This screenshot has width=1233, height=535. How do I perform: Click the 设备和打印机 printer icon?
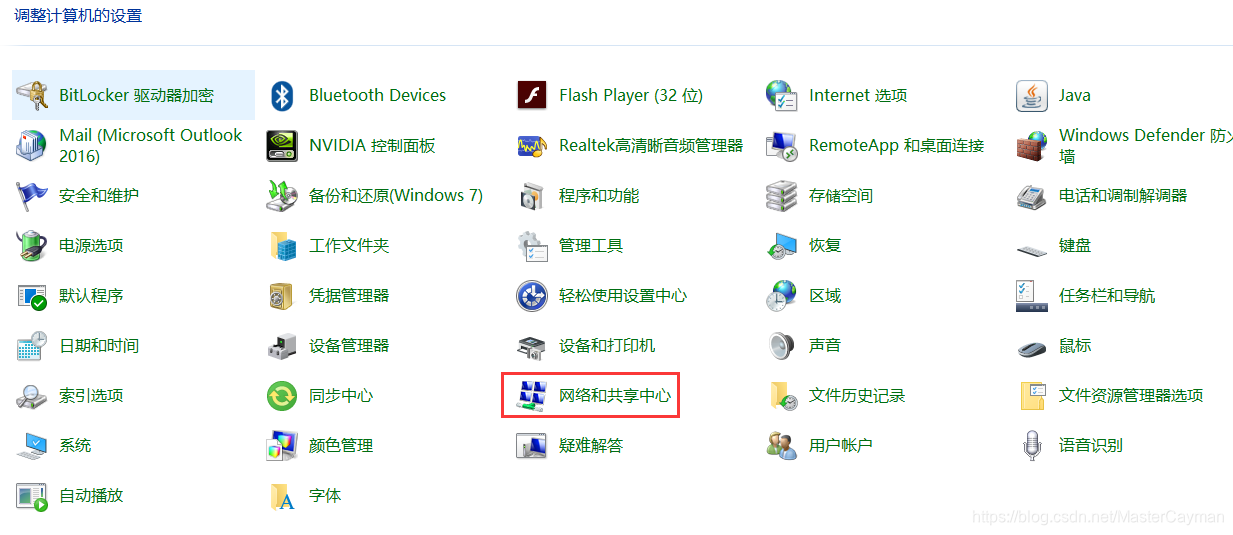pos(532,346)
